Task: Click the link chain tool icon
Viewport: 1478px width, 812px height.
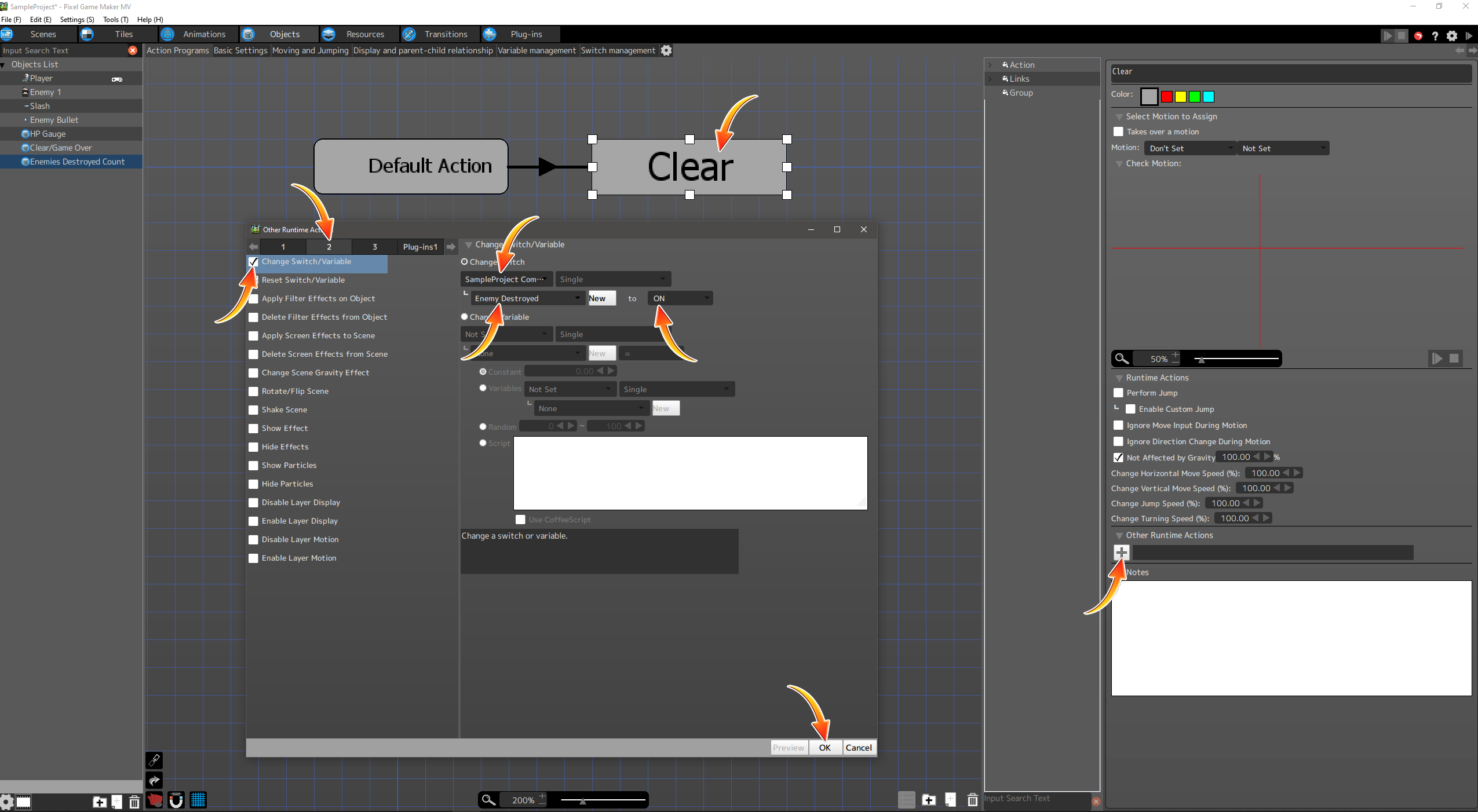Action: [154, 760]
